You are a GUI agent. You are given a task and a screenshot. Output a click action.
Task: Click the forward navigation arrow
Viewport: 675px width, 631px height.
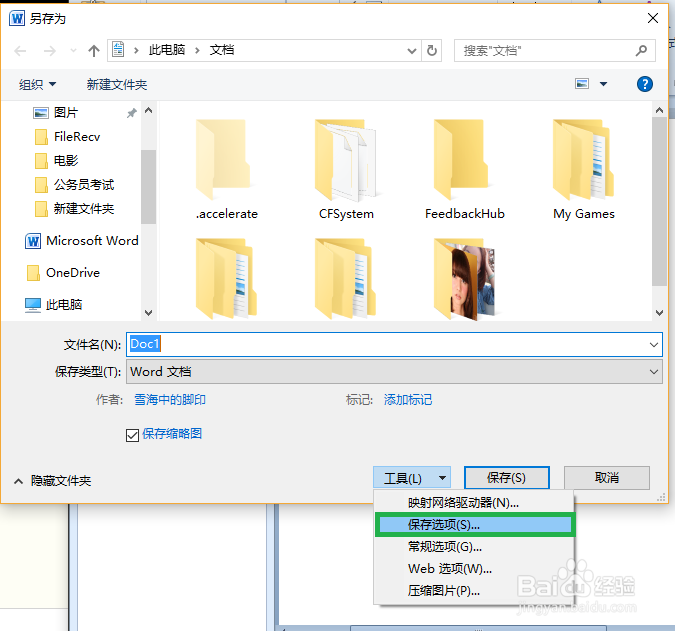(50, 51)
